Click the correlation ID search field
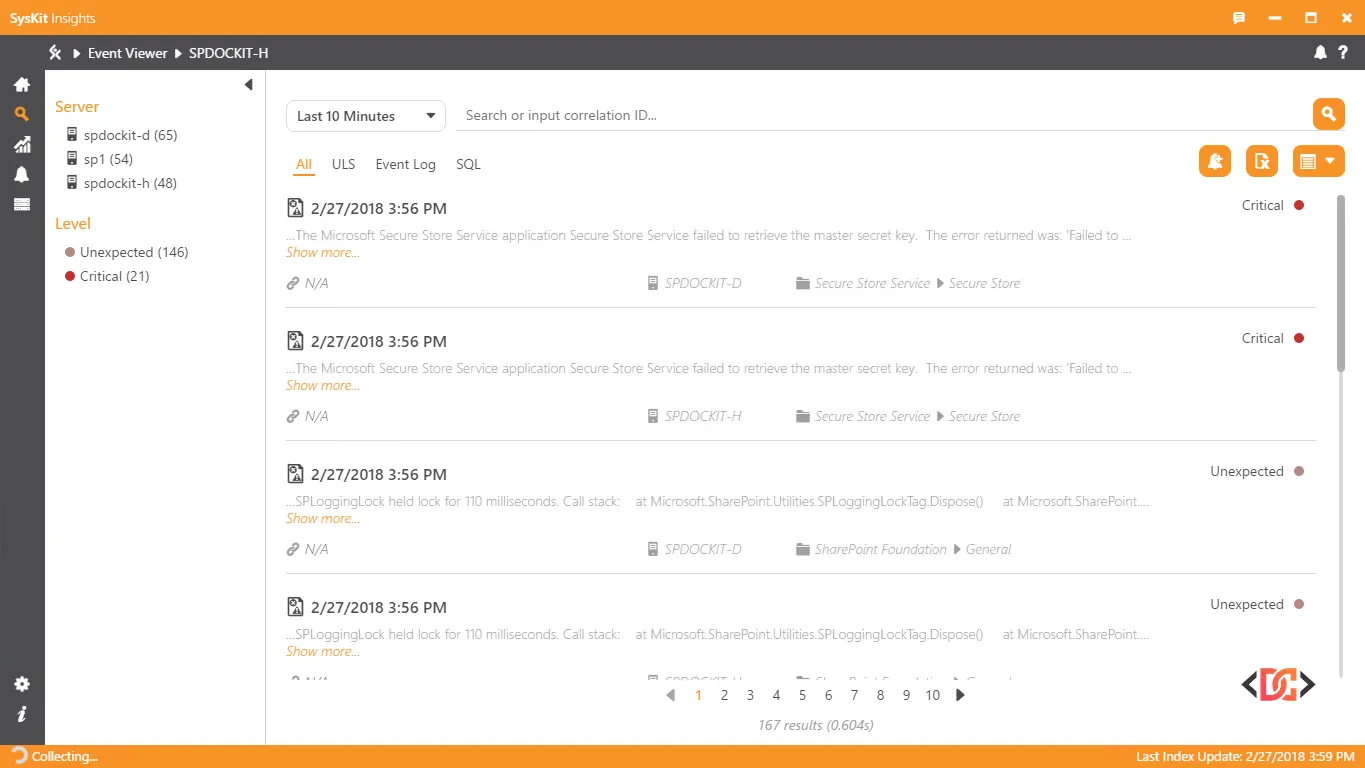The height and width of the screenshot is (768, 1365). (x=700, y=115)
